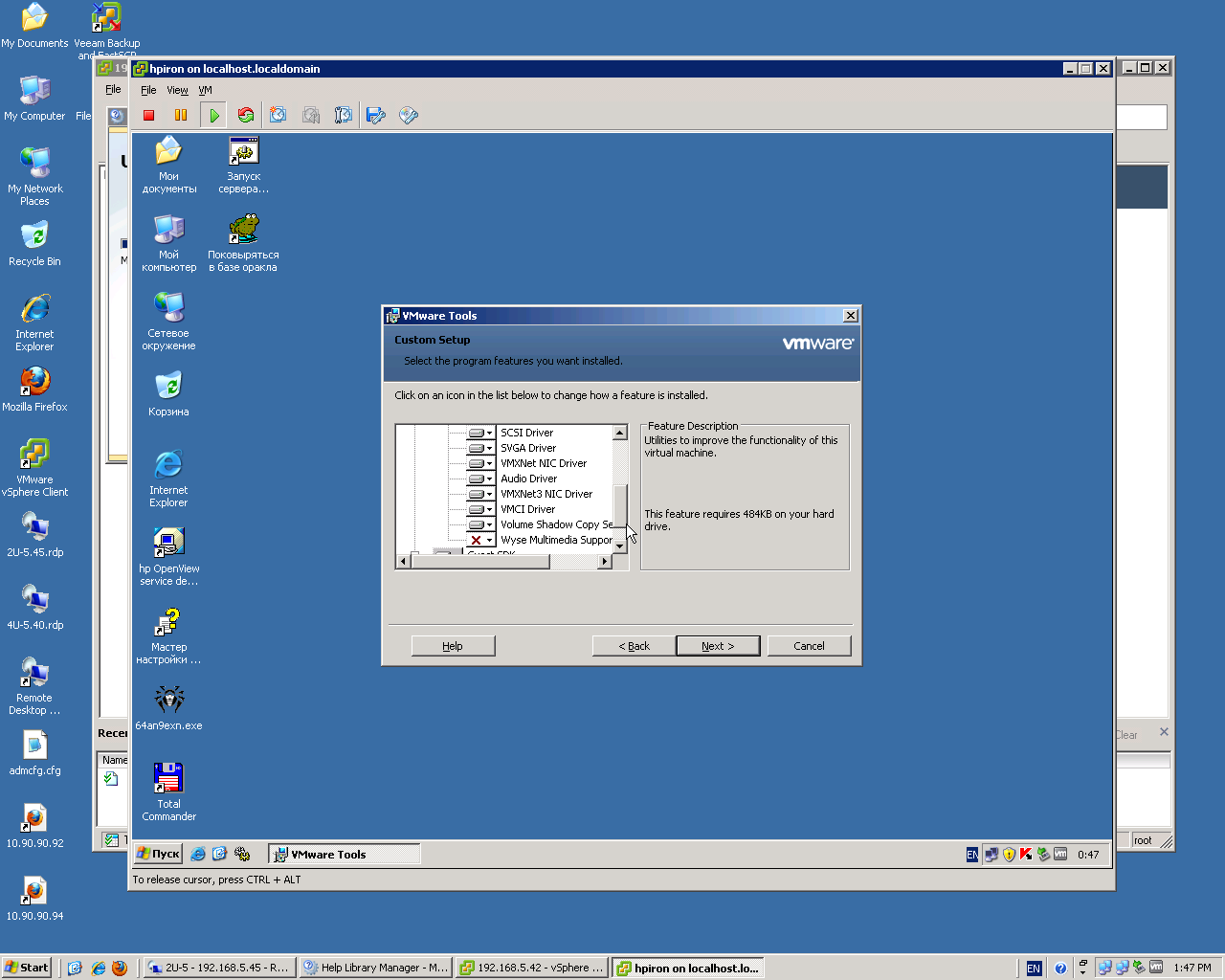Click the host tray clock 1:47 PM
The width and height of the screenshot is (1225, 980).
click(x=1192, y=968)
